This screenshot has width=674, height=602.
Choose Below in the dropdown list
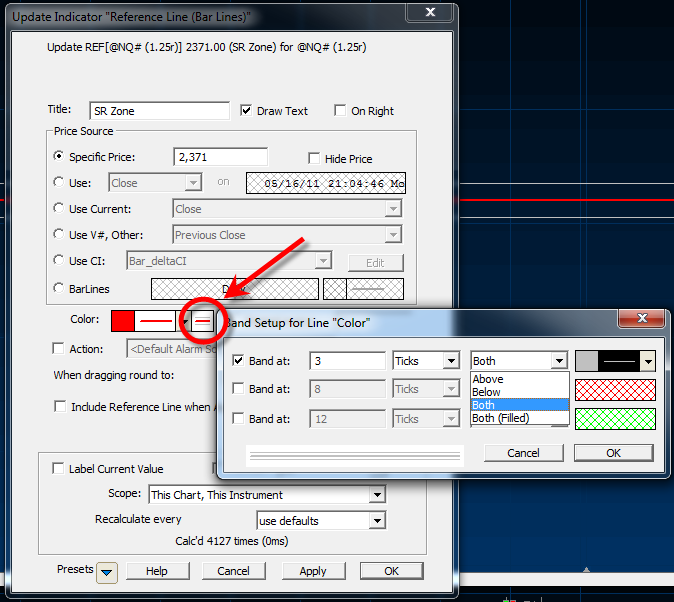[520, 392]
